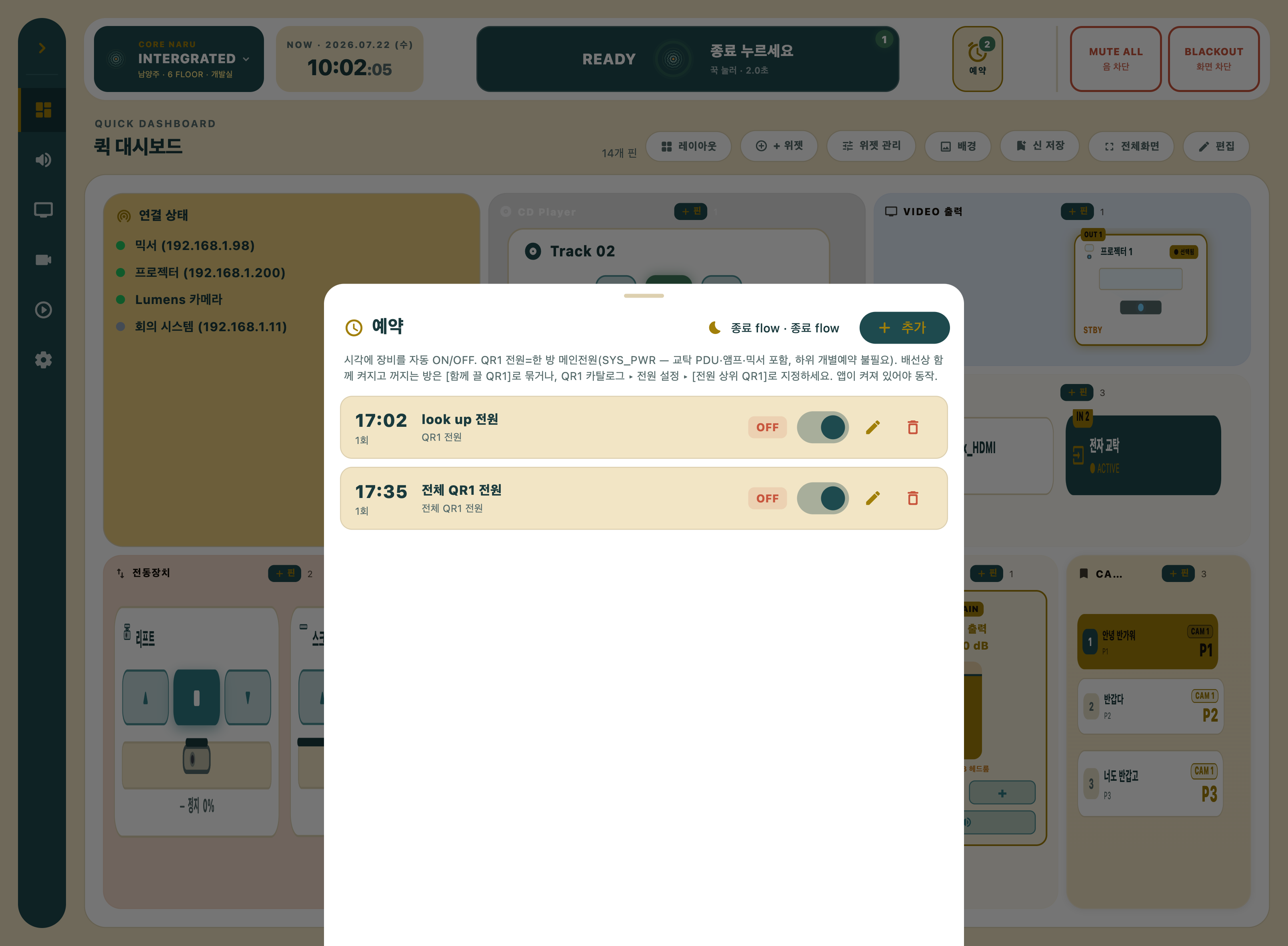Click the READY 종료 누르세요 button
Screen dimensions: 1288x946
pos(687,59)
